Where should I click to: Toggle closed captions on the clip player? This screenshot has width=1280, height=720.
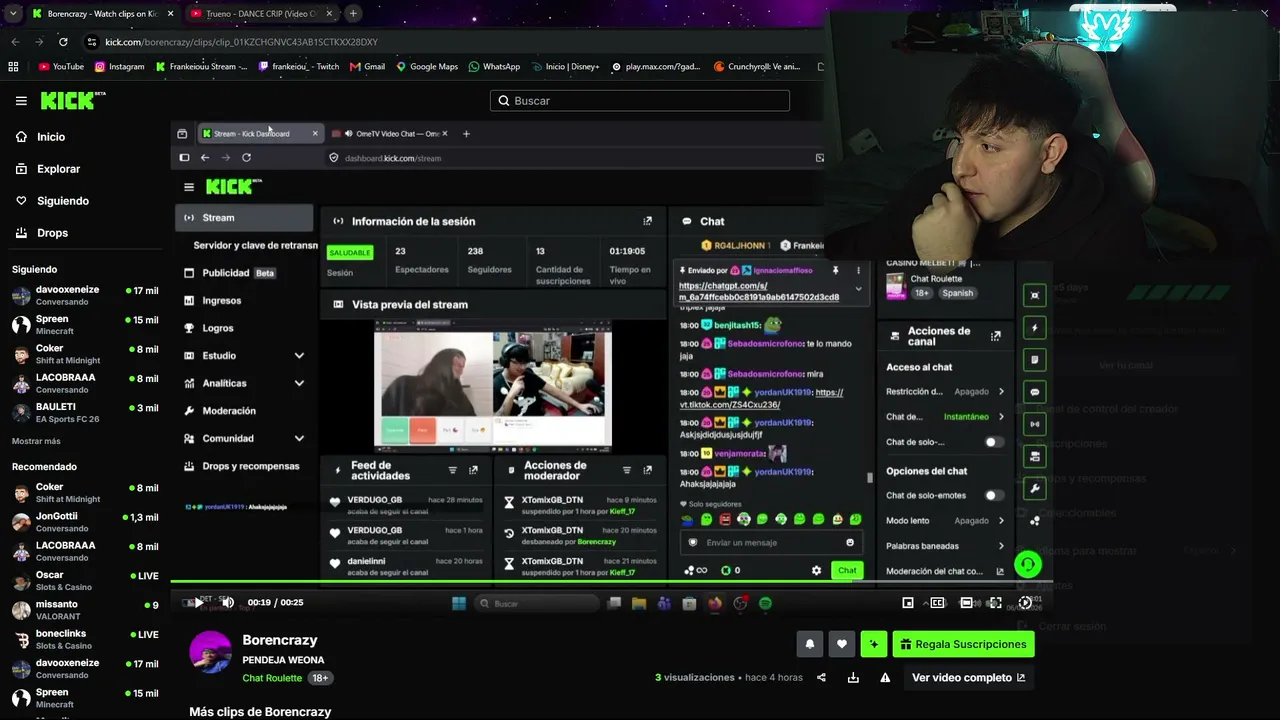(x=937, y=603)
